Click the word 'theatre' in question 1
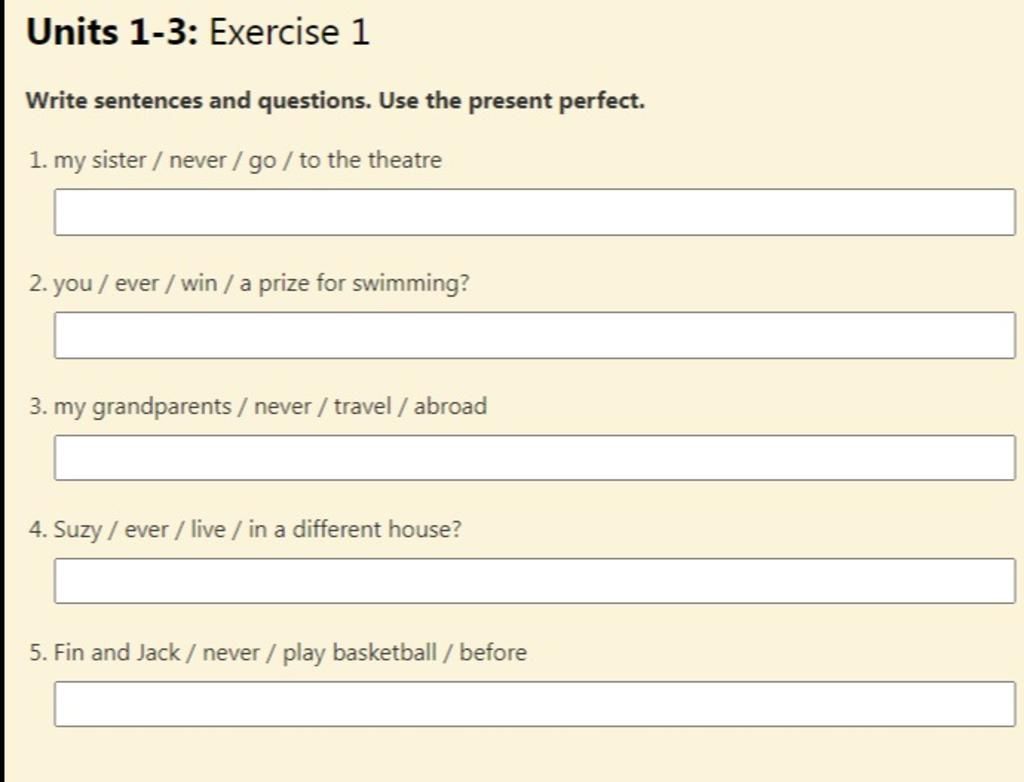The height and width of the screenshot is (782, 1024). click(x=405, y=160)
